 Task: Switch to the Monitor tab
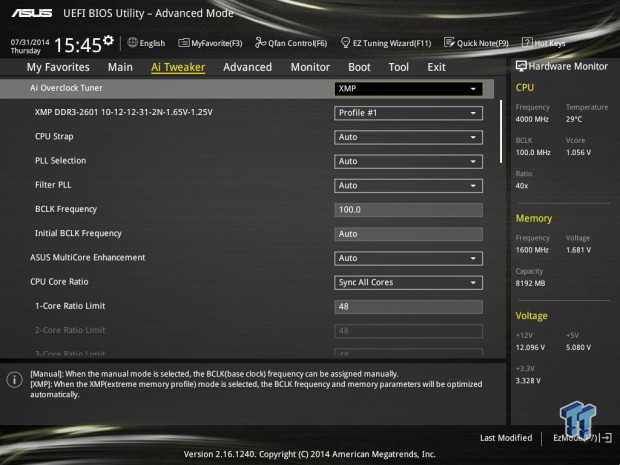tap(310, 67)
